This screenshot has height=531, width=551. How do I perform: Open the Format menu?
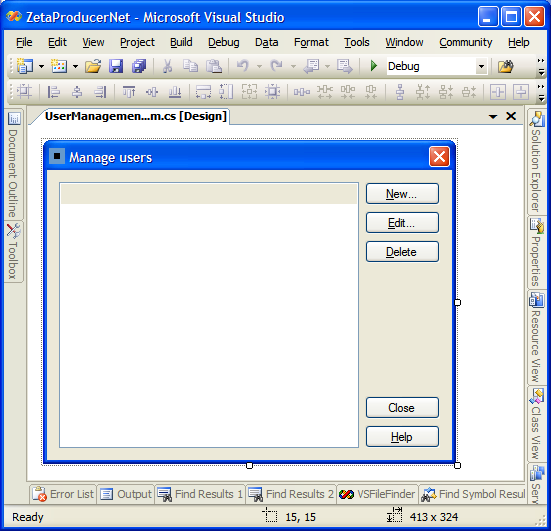click(x=311, y=42)
